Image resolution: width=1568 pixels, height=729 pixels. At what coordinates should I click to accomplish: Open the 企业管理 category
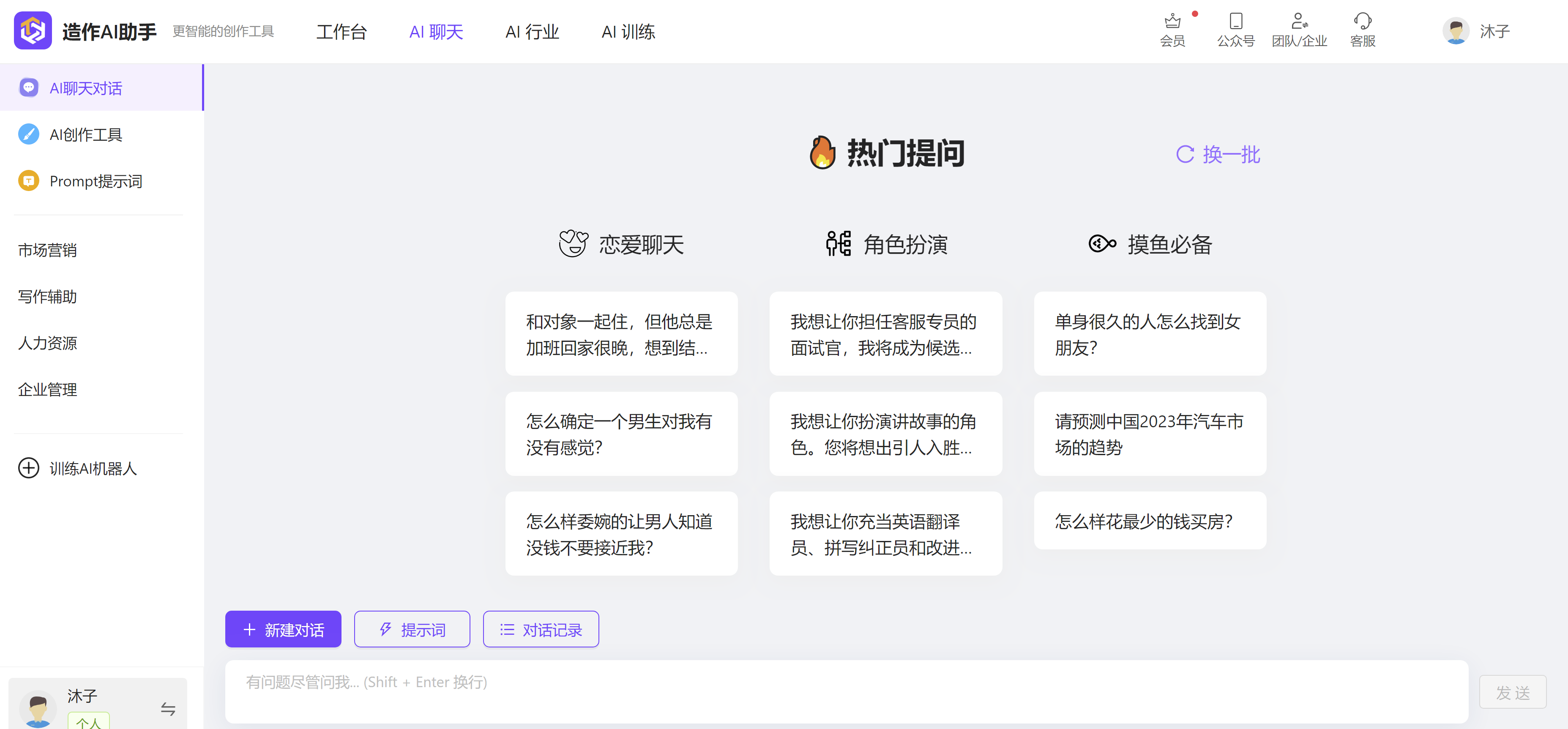[47, 390]
